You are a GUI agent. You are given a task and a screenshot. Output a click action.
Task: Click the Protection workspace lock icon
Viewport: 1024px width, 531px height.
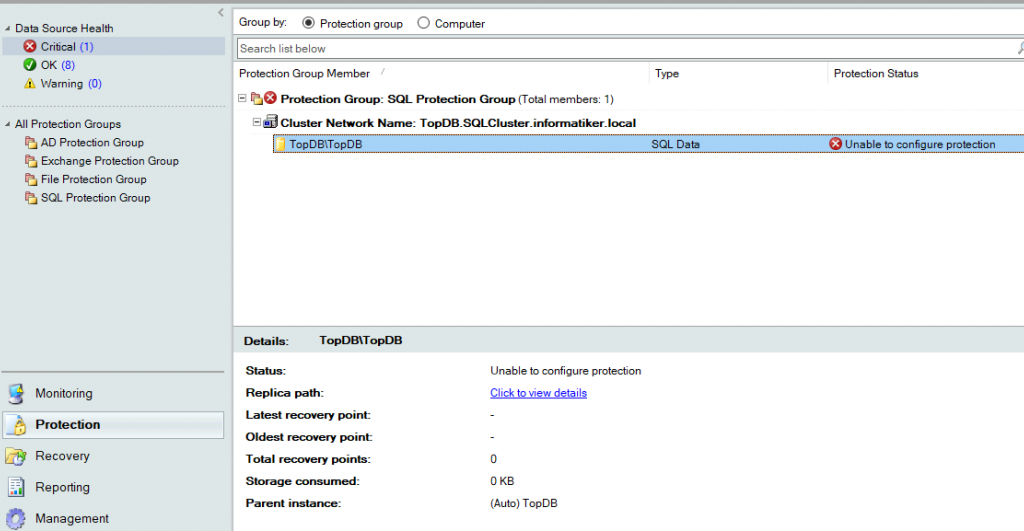pyautogui.click(x=18, y=425)
